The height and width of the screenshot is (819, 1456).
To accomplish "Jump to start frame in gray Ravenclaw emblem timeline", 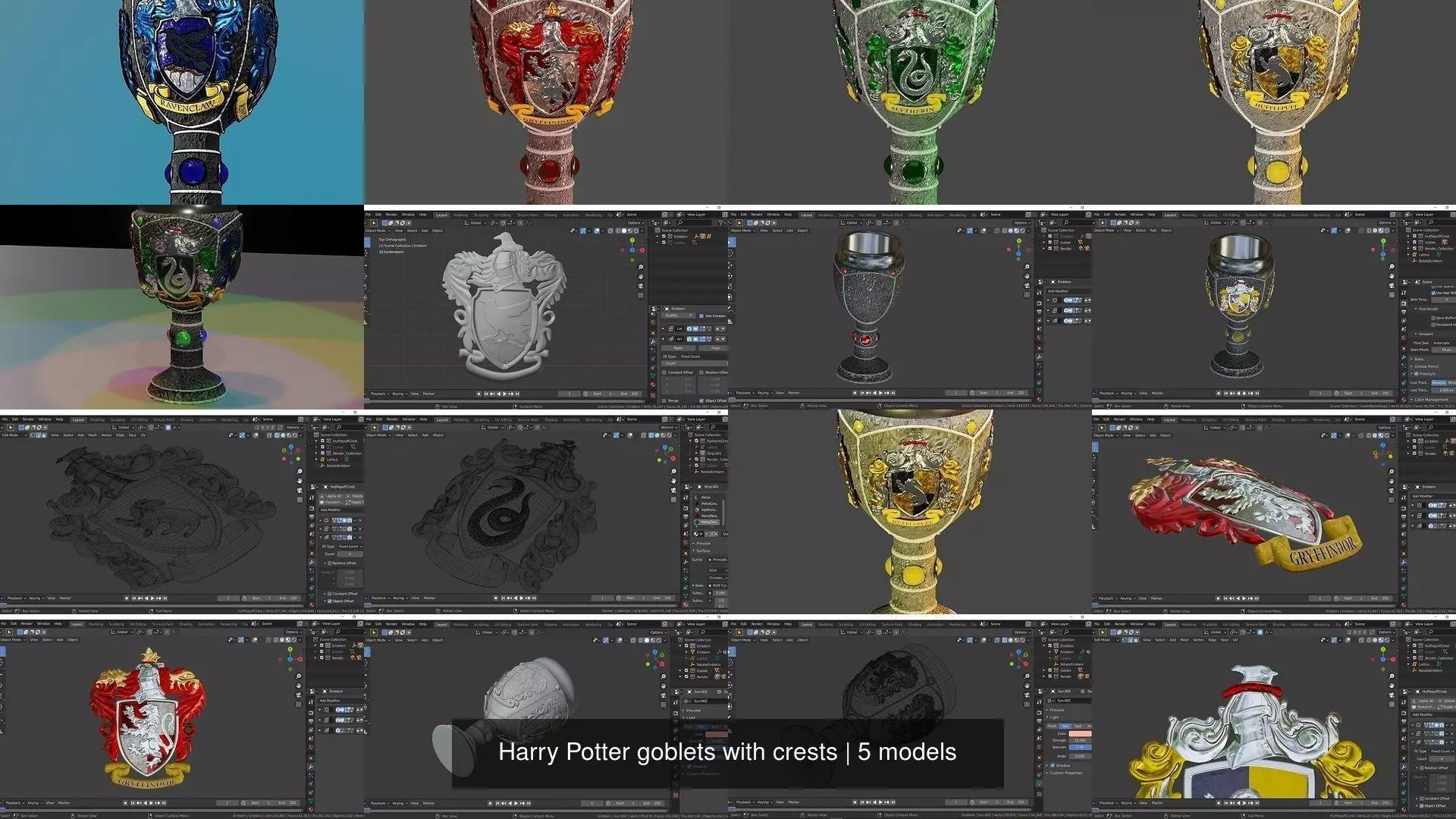I will (x=486, y=394).
